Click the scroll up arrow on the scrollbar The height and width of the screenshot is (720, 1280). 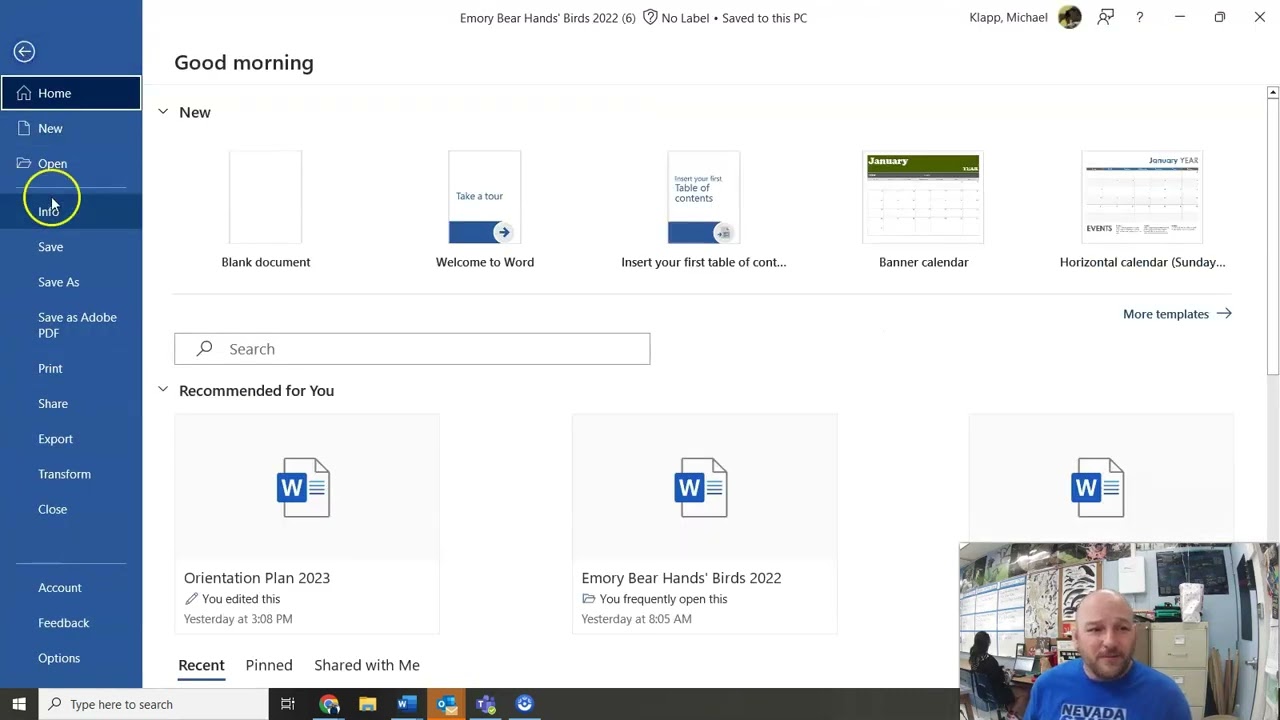point(1273,93)
